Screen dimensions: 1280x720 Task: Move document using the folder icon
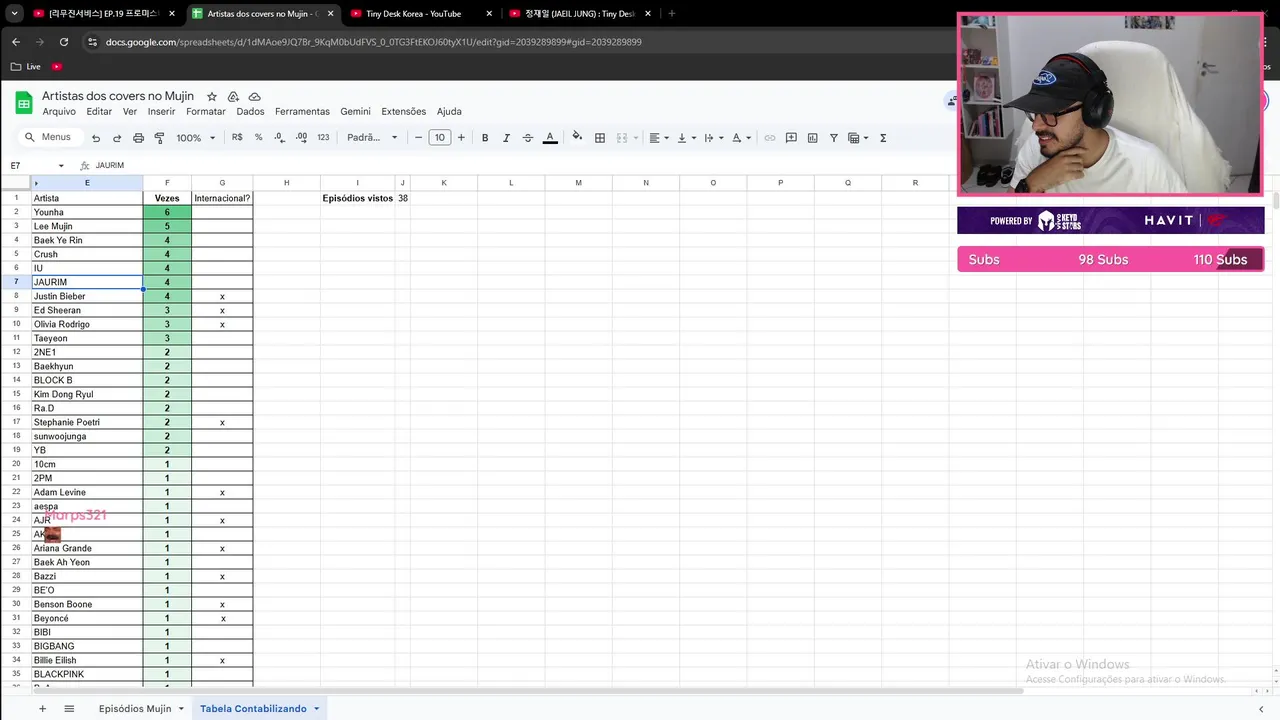pyautogui.click(x=233, y=96)
